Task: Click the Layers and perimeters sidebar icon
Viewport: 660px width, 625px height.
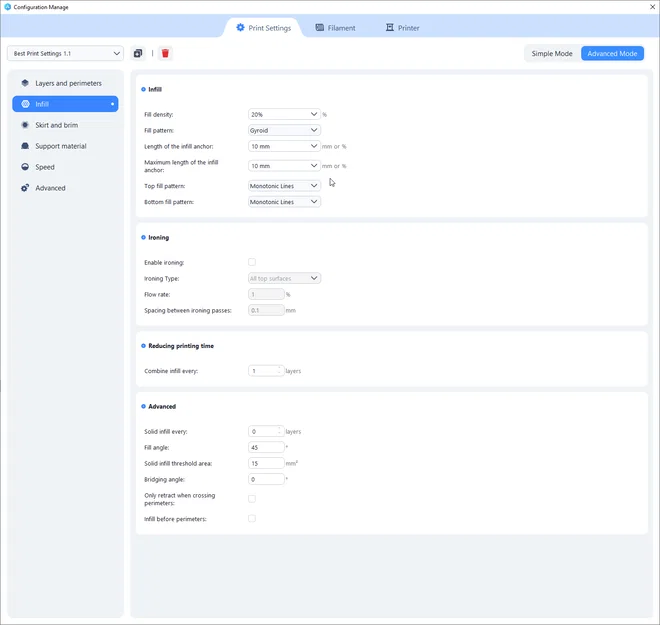Action: (25, 83)
